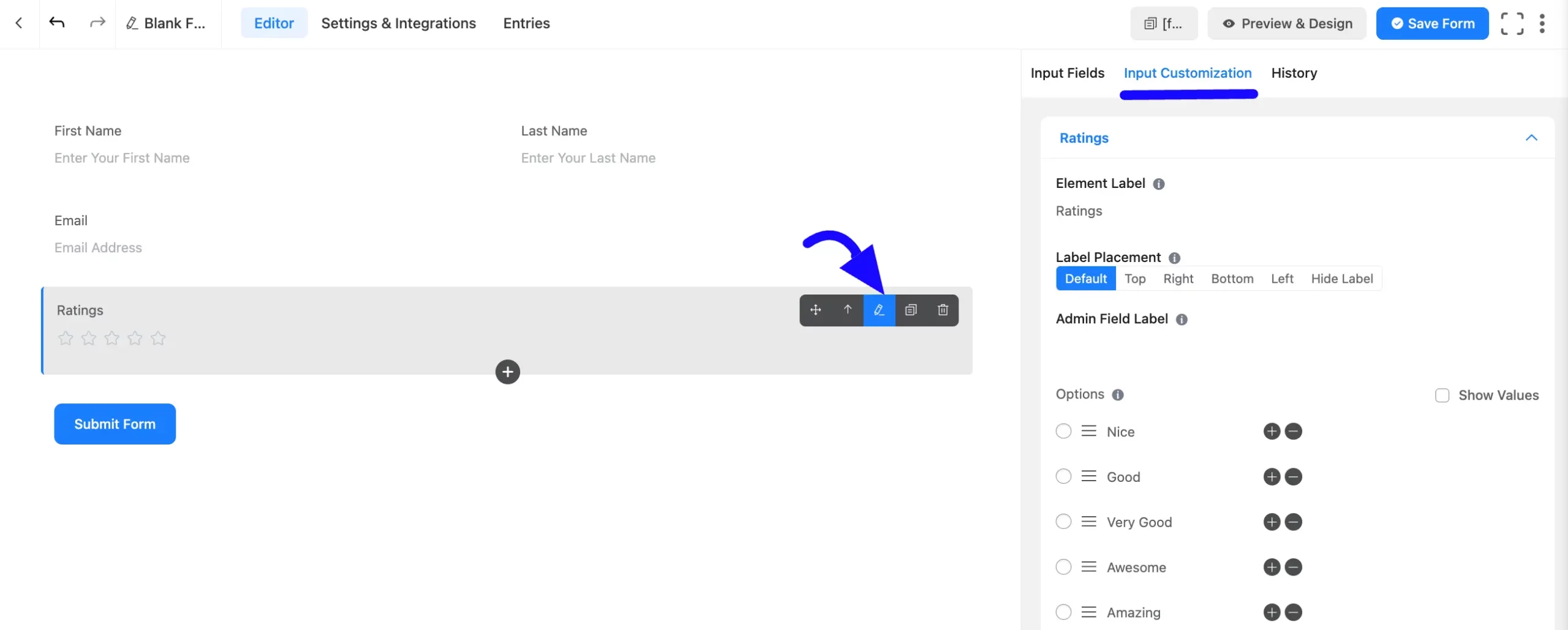Click the first rating star
Image resolution: width=1568 pixels, height=630 pixels.
pos(66,338)
